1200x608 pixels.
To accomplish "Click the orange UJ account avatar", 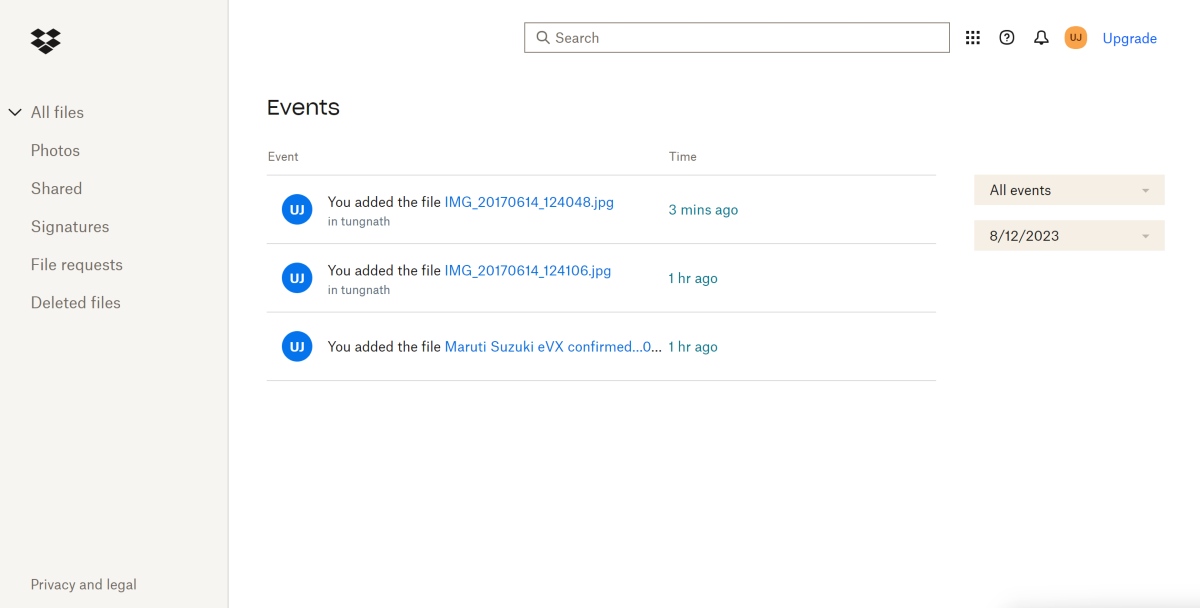I will coord(1075,38).
